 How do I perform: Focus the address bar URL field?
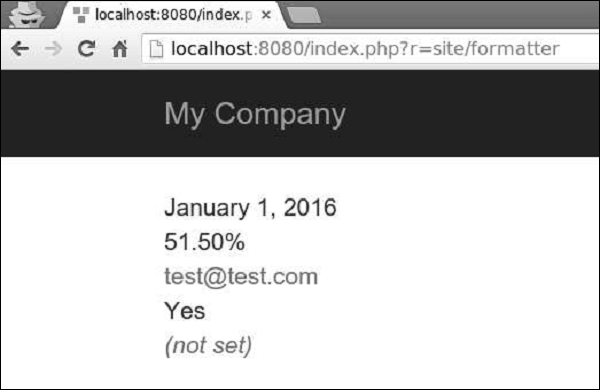[x=370, y=49]
